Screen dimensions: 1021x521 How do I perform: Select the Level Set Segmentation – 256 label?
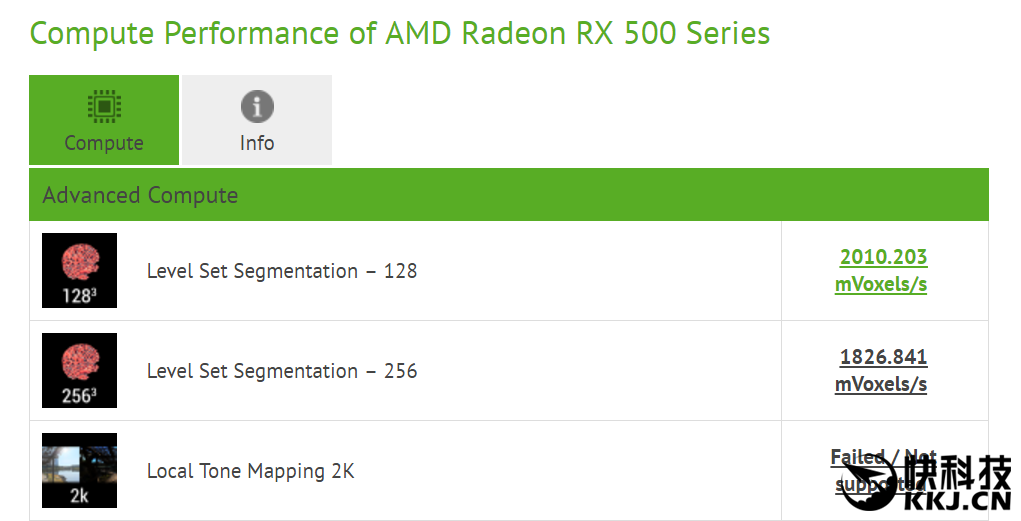pos(281,371)
